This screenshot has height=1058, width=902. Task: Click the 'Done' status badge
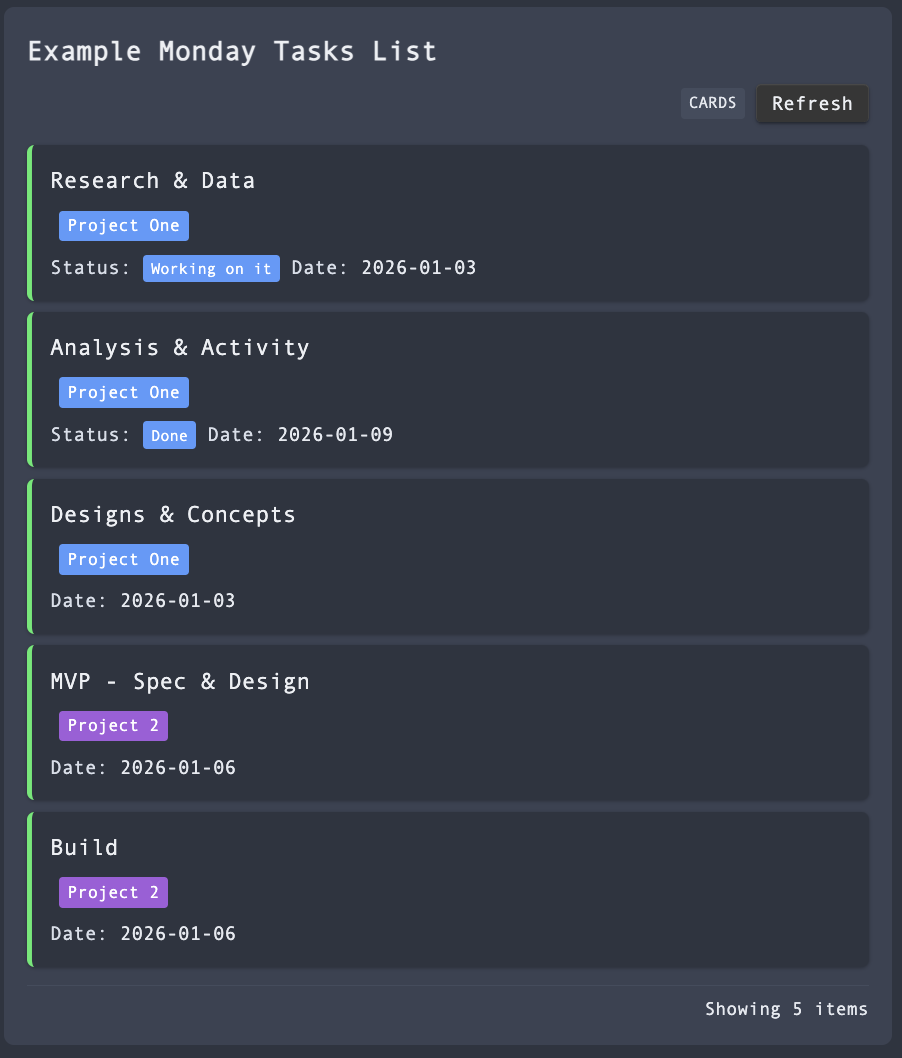169,435
